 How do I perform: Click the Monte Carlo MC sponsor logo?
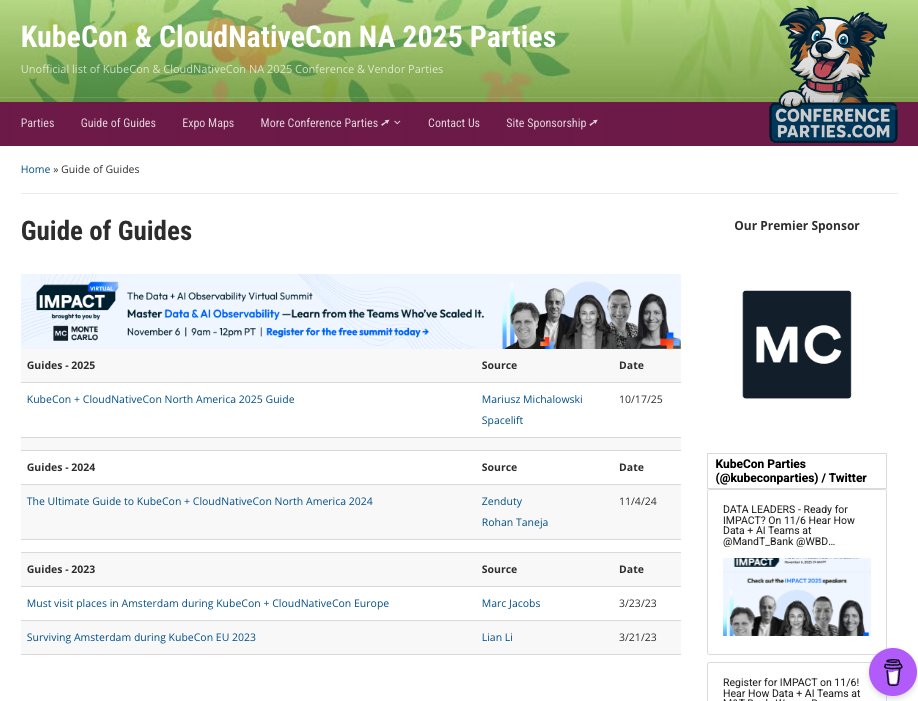point(796,344)
